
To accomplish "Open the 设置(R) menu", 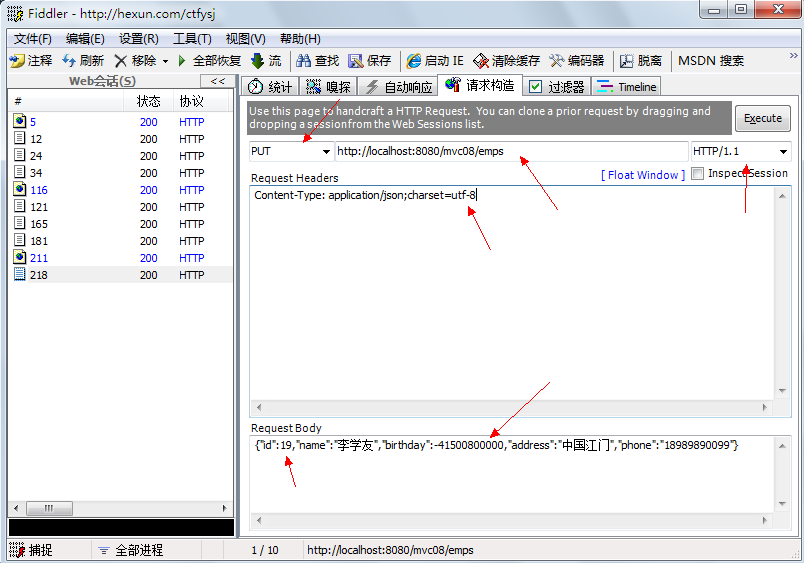I will (x=138, y=39).
